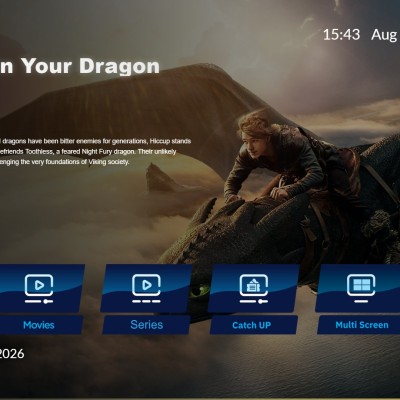Select the Multi Screen label
The width and height of the screenshot is (400, 400).
pos(362,325)
